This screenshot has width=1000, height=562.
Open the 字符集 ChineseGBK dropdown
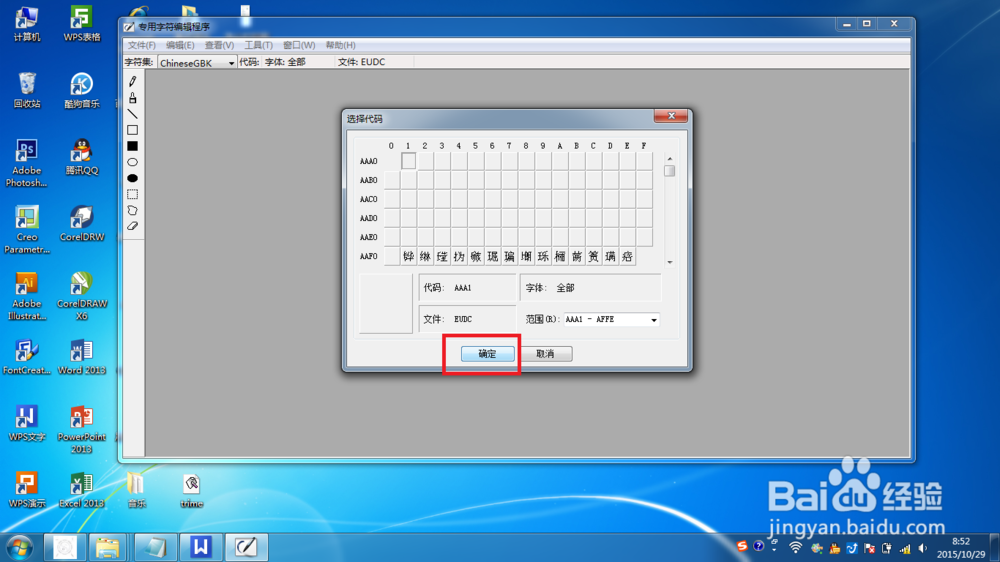pos(197,63)
